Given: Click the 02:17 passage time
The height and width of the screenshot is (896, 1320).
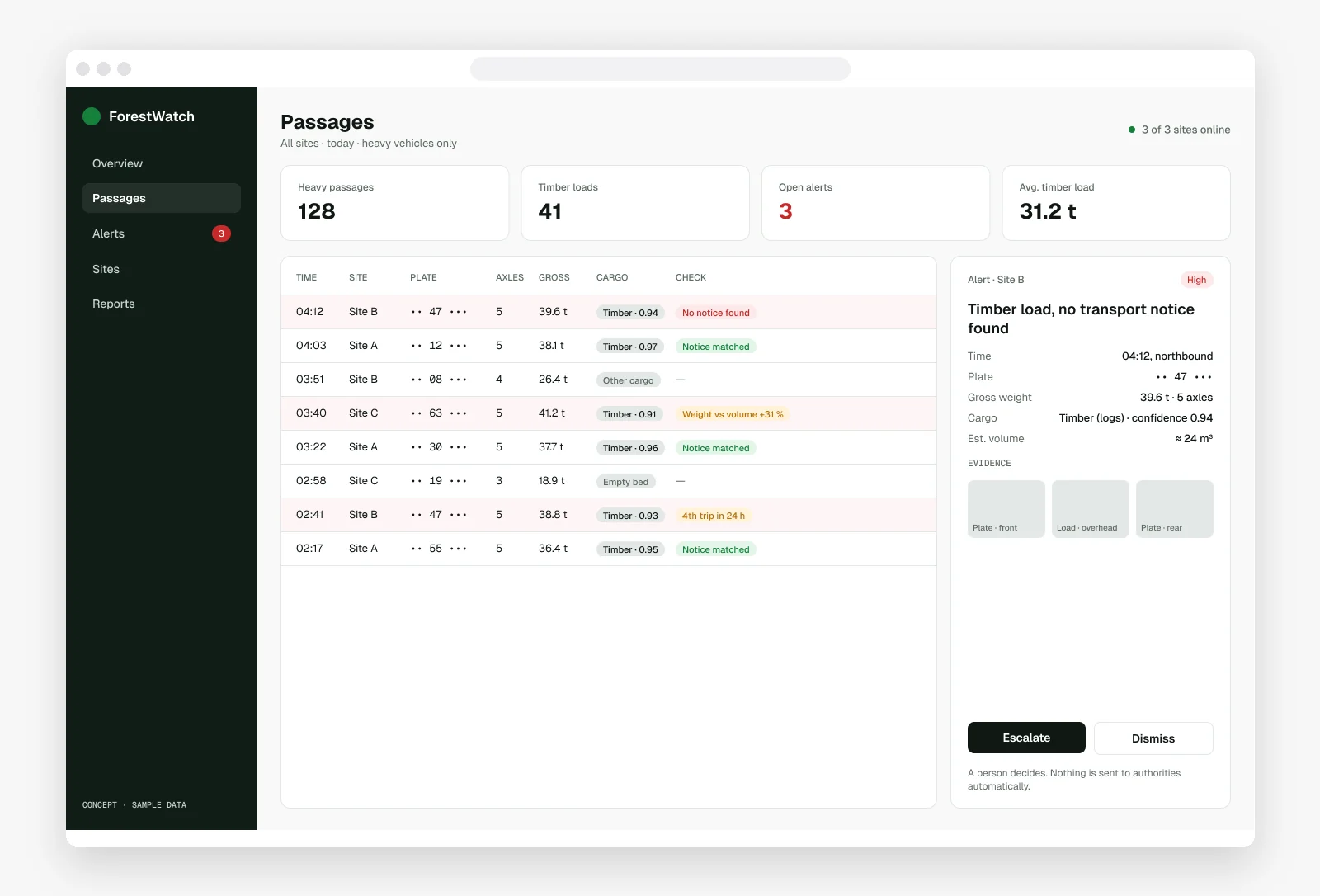Looking at the screenshot, I should click(309, 549).
